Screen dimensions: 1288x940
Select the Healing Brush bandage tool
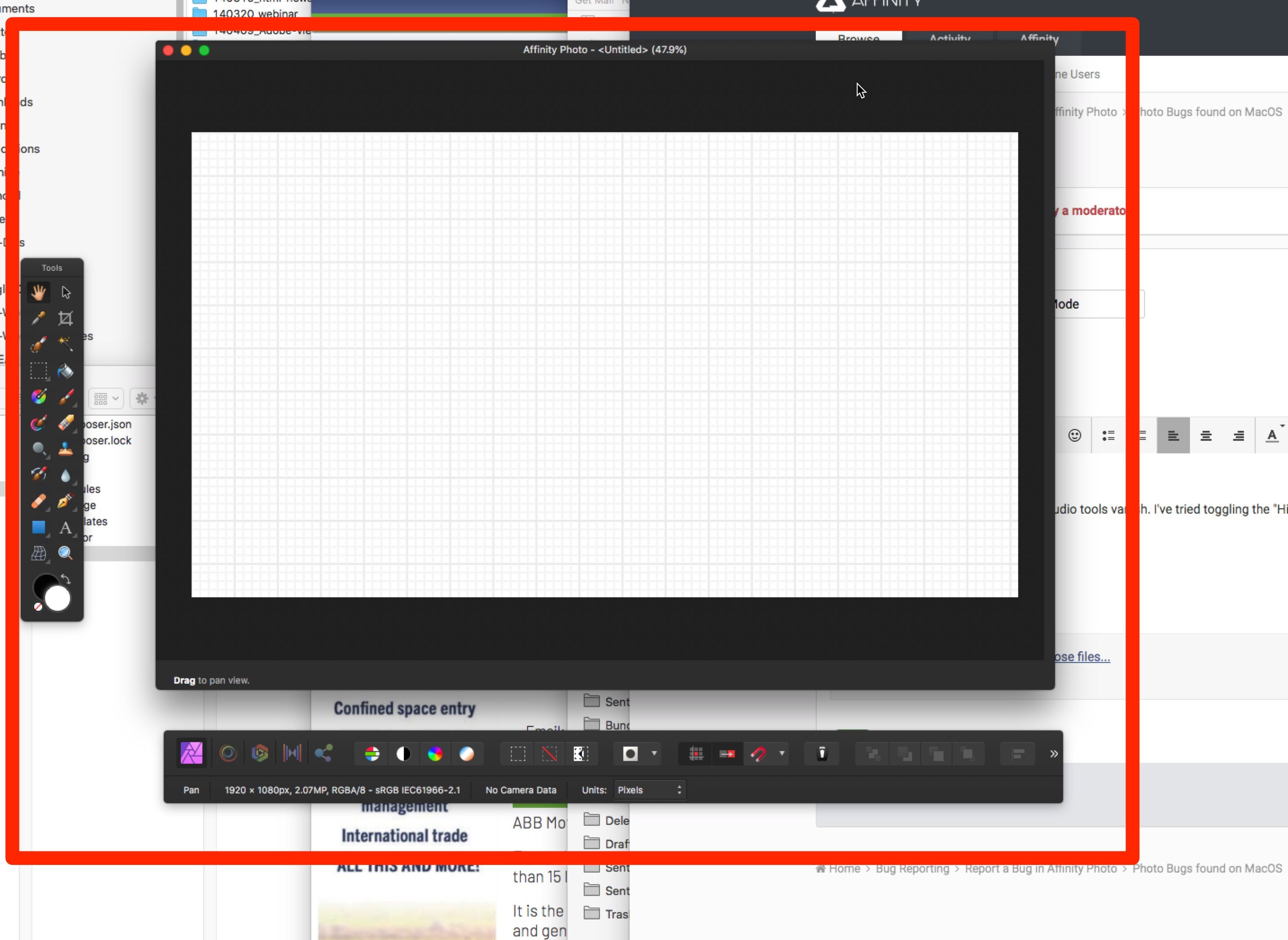[39, 501]
